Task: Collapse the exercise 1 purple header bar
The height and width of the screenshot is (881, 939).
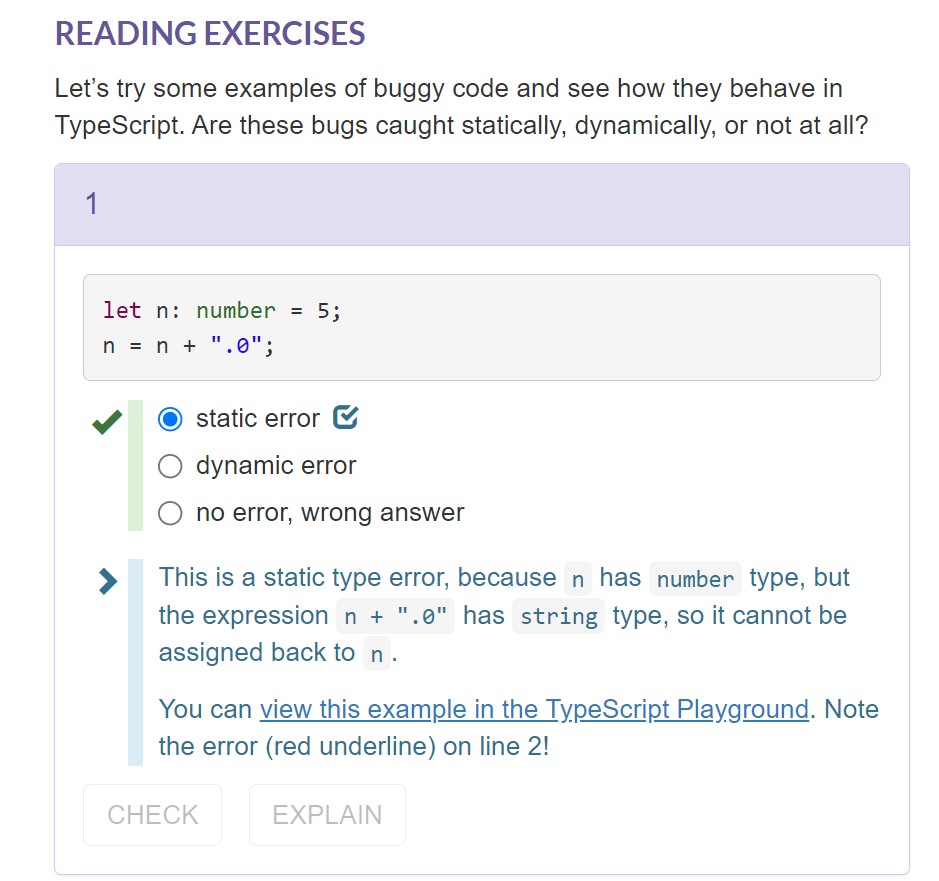Action: pyautogui.click(x=481, y=205)
